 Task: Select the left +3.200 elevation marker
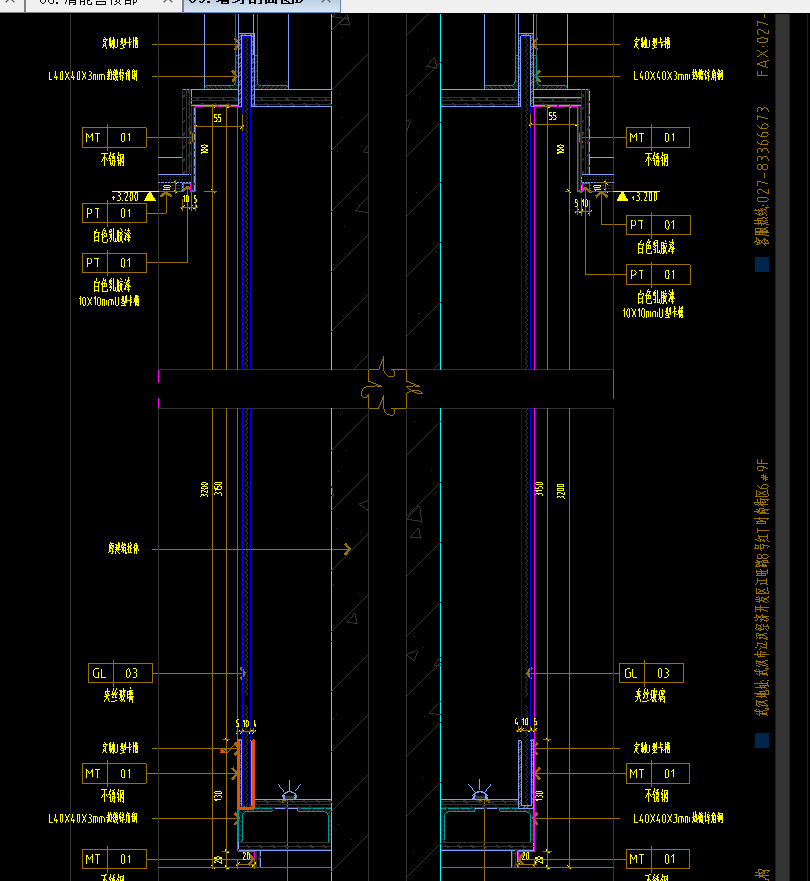point(133,196)
